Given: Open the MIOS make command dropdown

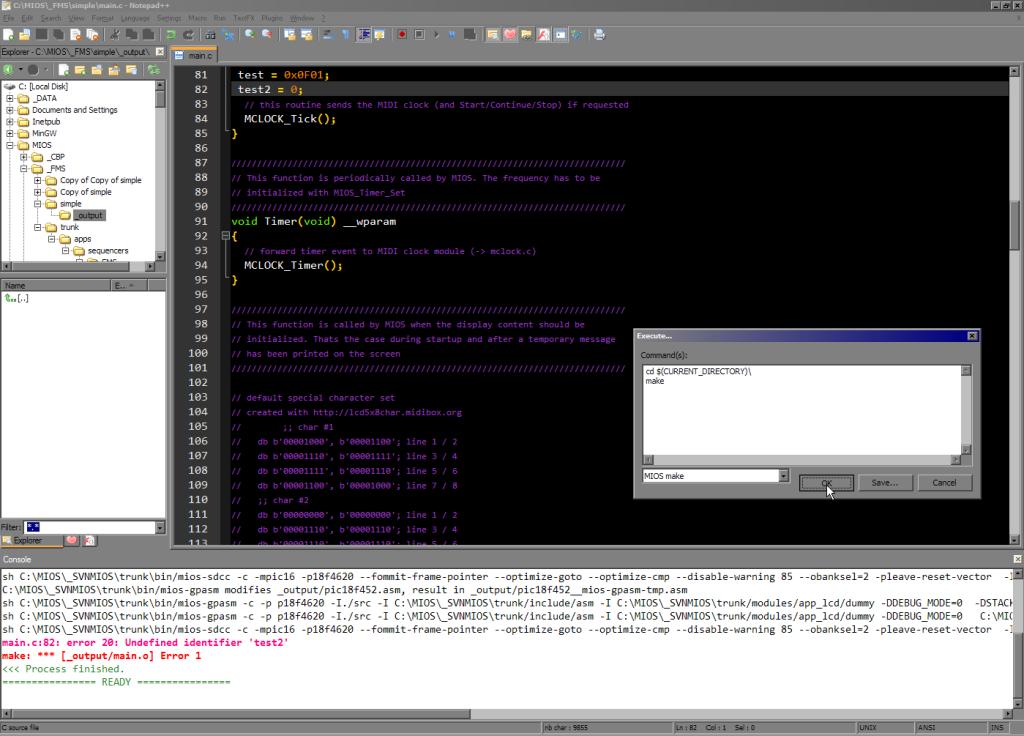Looking at the screenshot, I should (783, 477).
